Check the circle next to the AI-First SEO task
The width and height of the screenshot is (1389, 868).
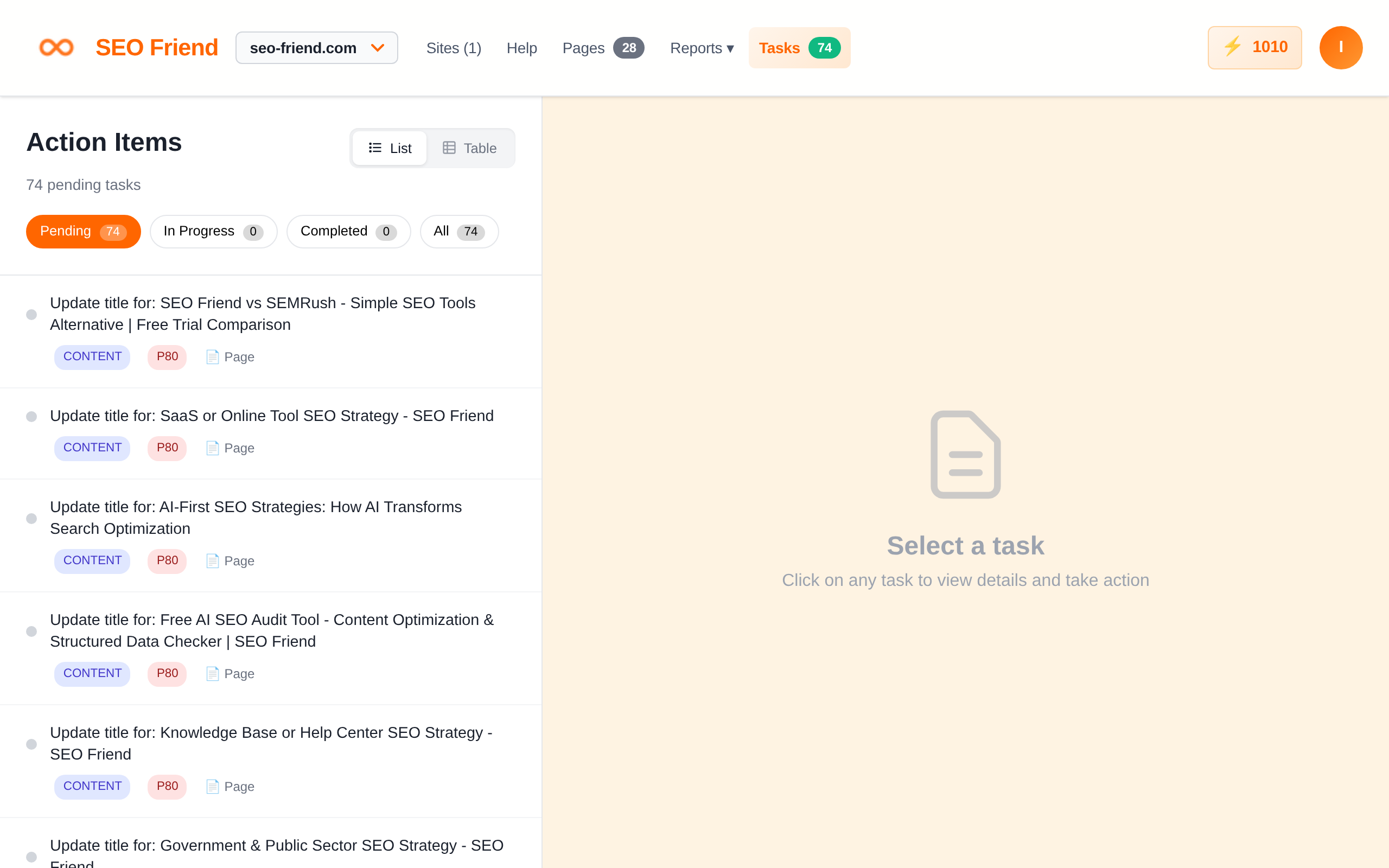pyautogui.click(x=31, y=518)
